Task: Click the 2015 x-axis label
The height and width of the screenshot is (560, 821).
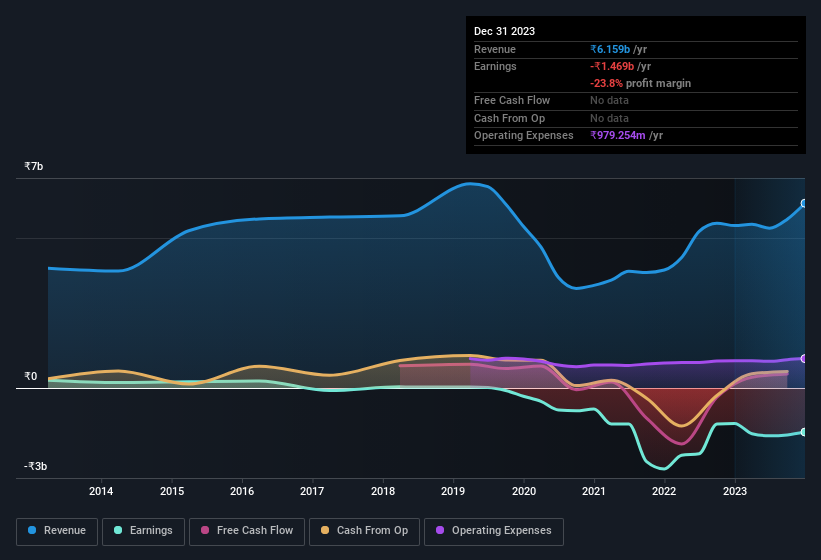Action: (172, 491)
